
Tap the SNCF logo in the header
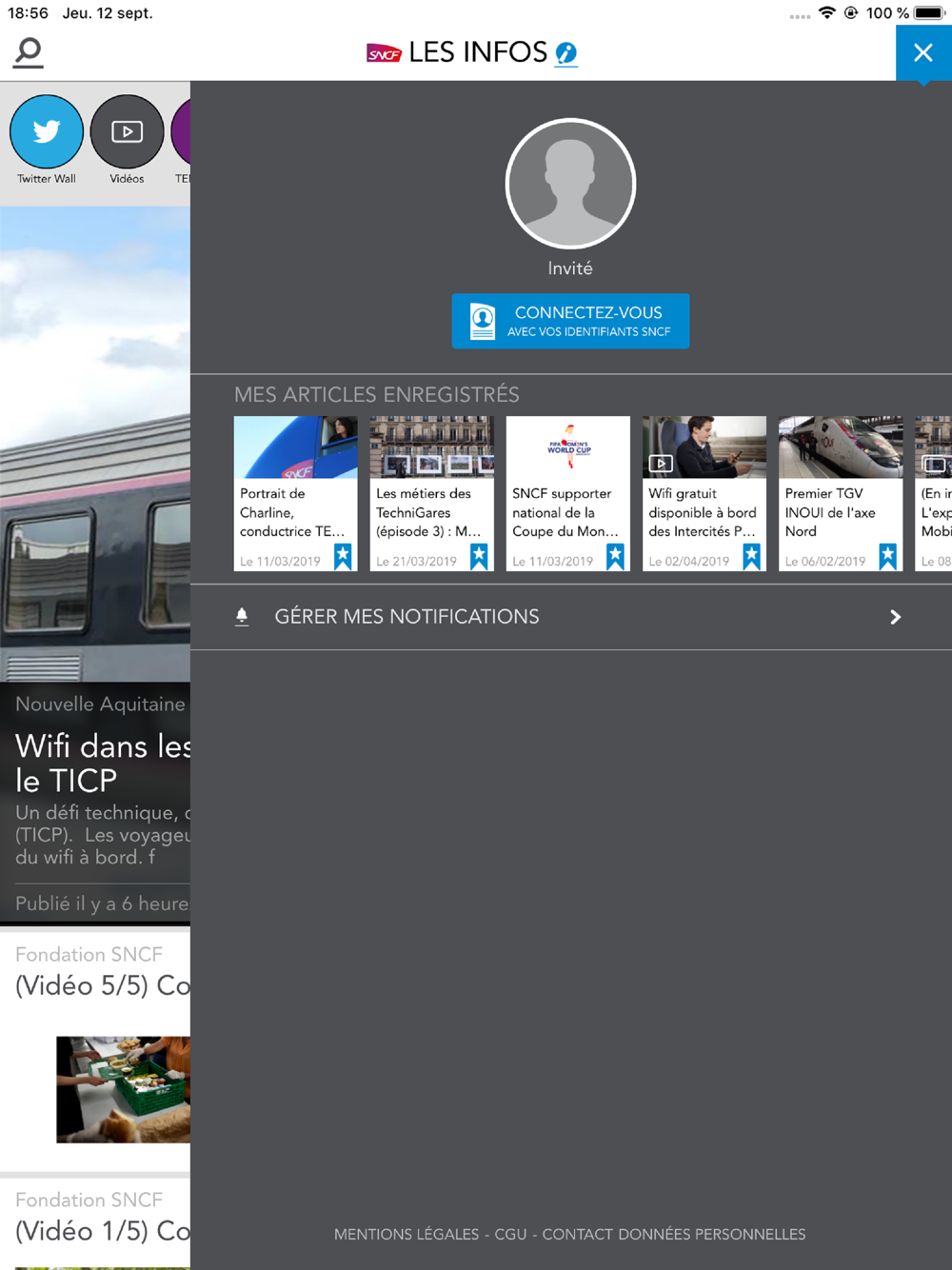tap(384, 53)
